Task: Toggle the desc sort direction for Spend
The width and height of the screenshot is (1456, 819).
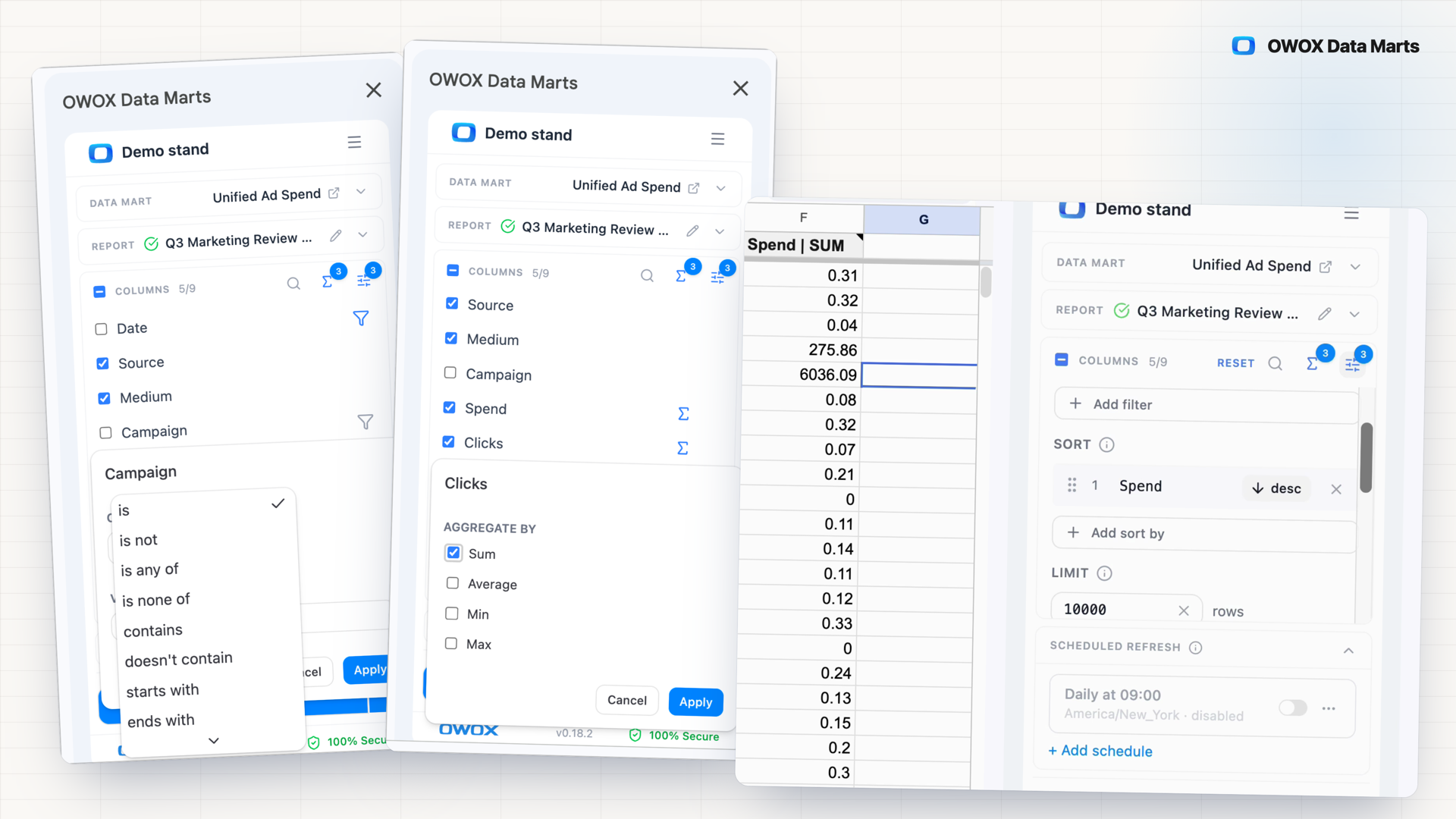Action: click(1277, 488)
